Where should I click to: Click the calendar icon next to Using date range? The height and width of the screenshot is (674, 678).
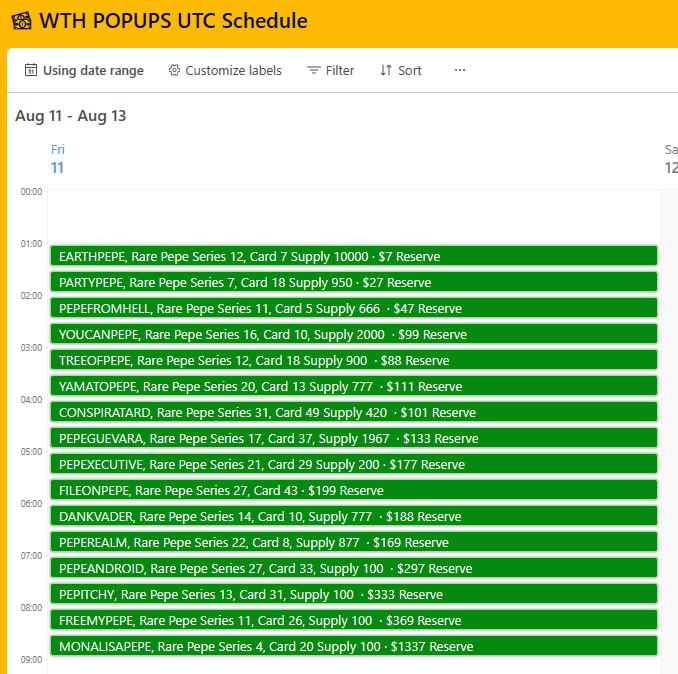[31, 70]
